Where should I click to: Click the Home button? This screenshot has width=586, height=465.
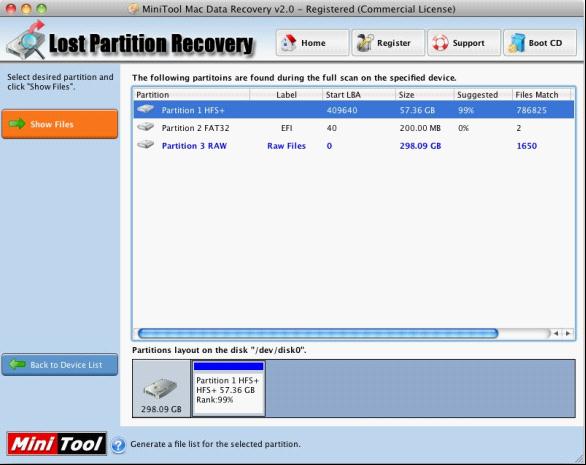point(312,43)
